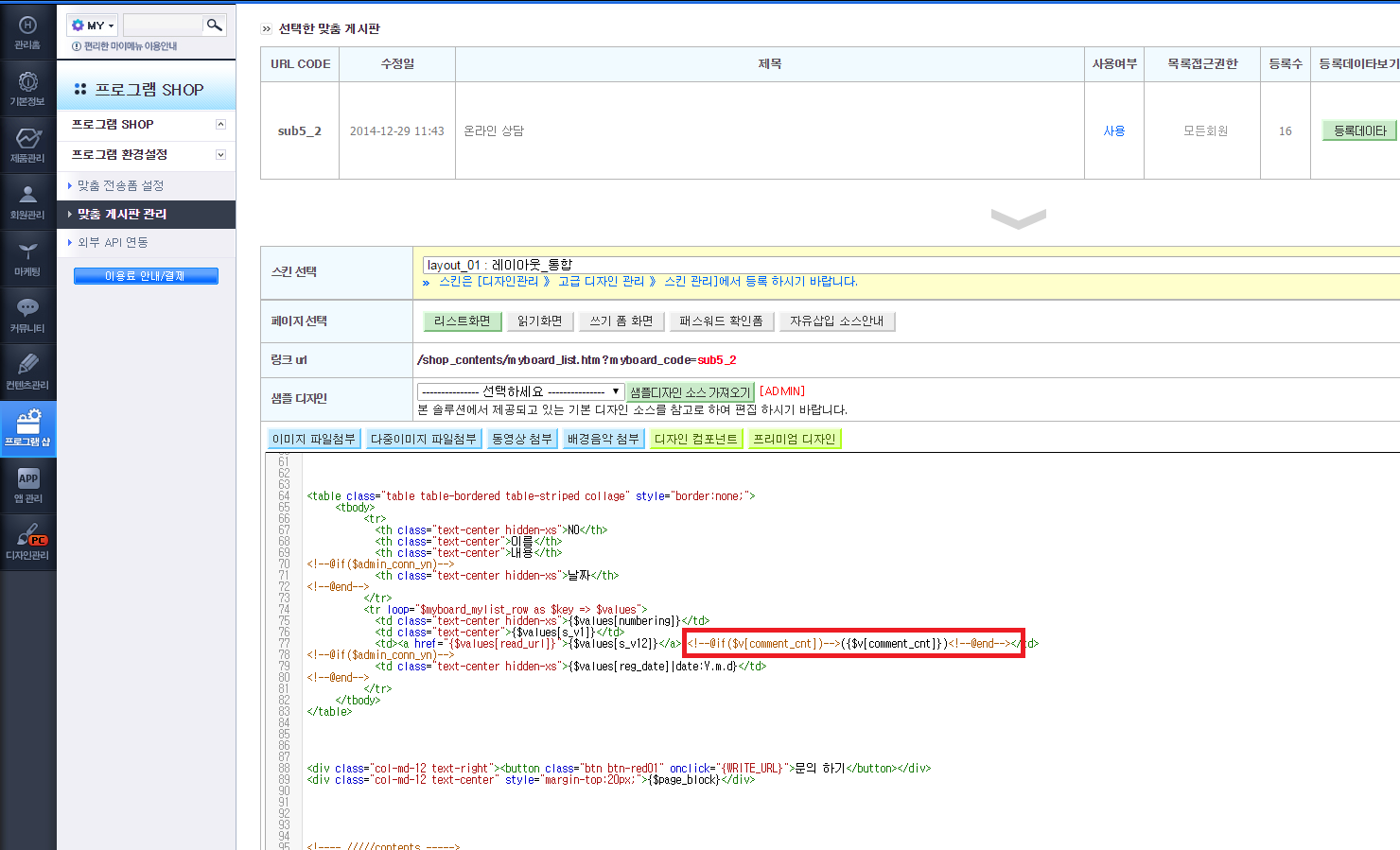1400x850 pixels.
Task: Open 외부 API 연동 menu item
Action: 113,243
